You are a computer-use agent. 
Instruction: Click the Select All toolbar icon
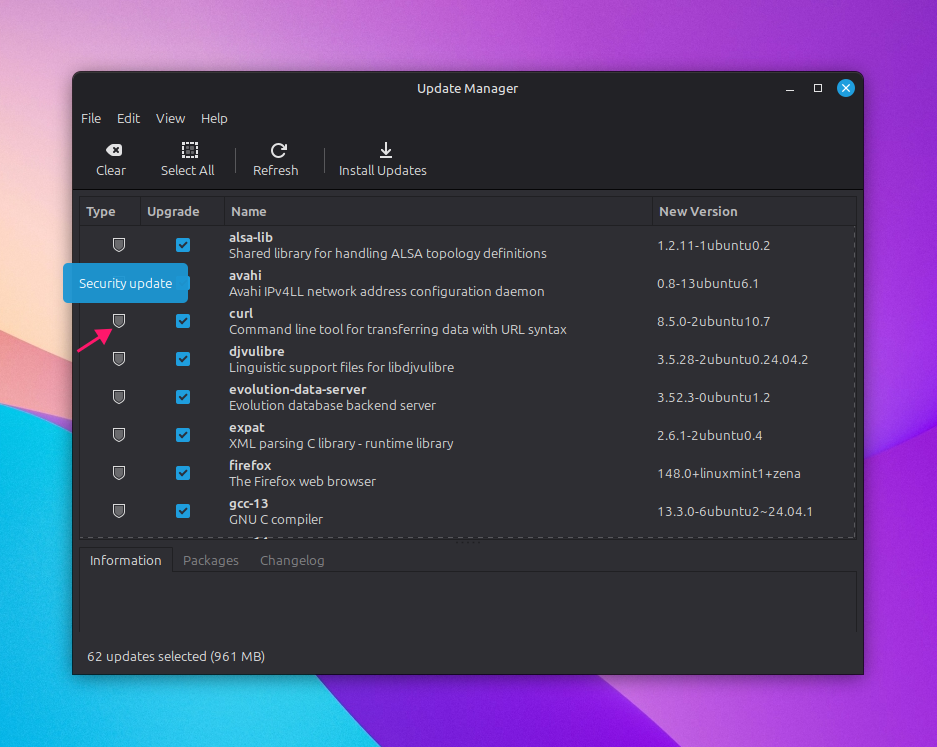[x=189, y=149]
